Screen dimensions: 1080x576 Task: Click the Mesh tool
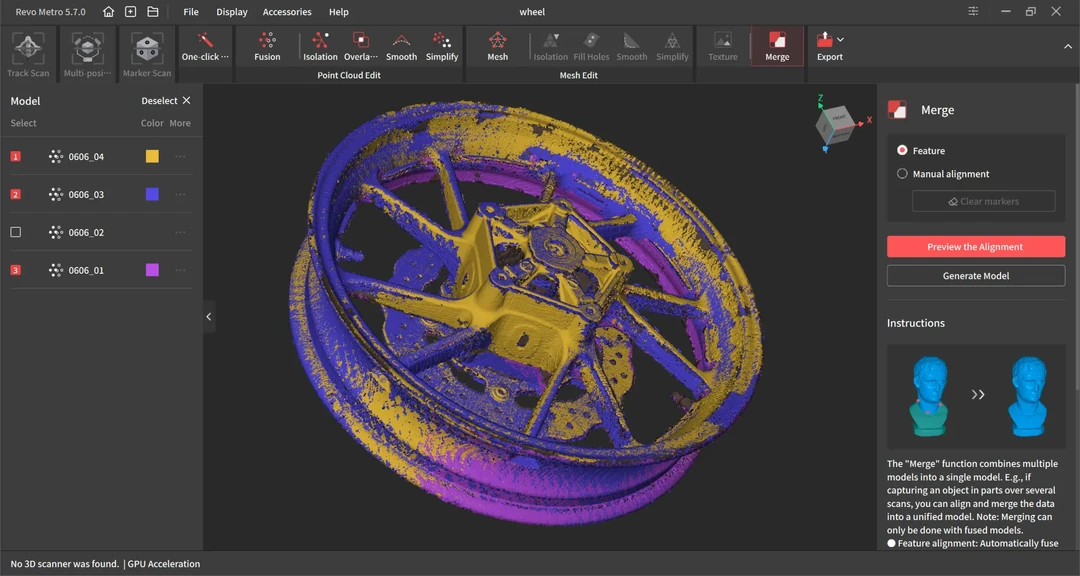[497, 47]
